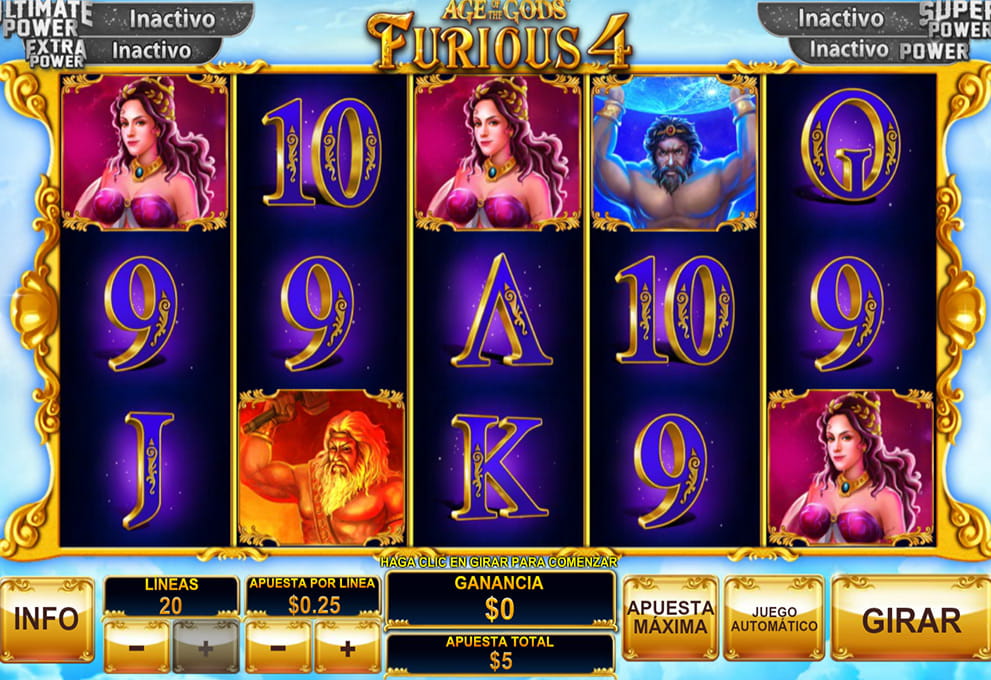Click the goddess symbol on fifth reel
Image resolution: width=991 pixels, height=680 pixels.
851,468
